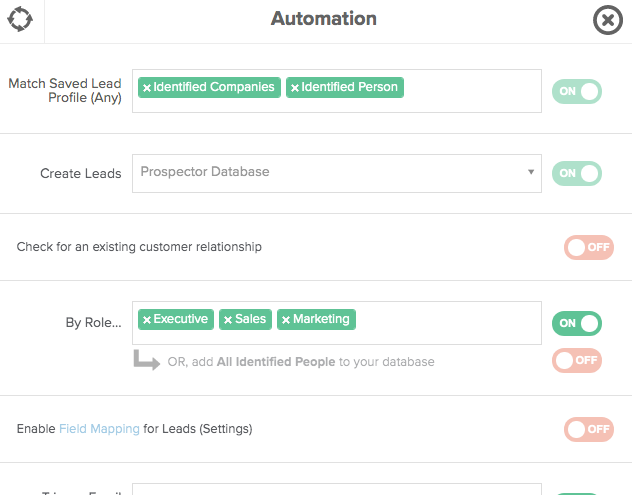Toggle Match Saved Lead Profile switch
This screenshot has height=495, width=632.
coord(577,92)
